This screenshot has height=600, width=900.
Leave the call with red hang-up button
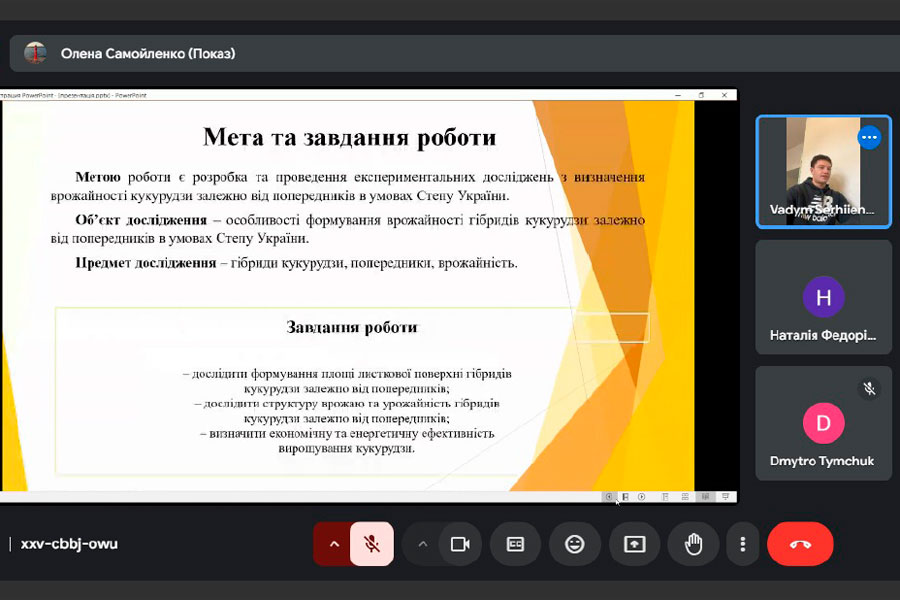800,544
